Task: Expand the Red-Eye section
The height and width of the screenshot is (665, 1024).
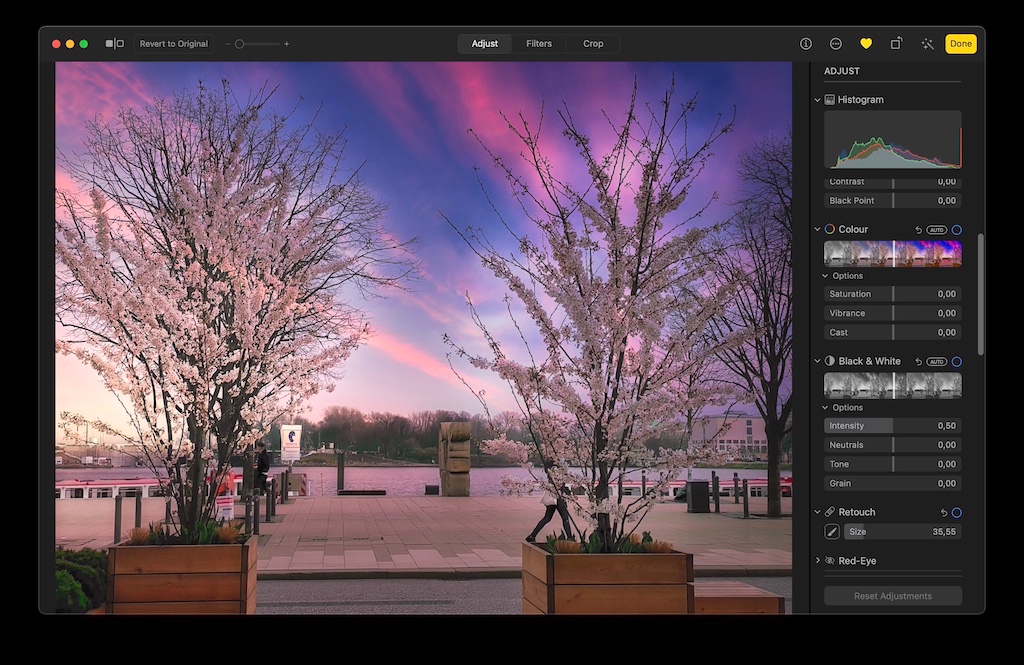Action: pyautogui.click(x=818, y=561)
